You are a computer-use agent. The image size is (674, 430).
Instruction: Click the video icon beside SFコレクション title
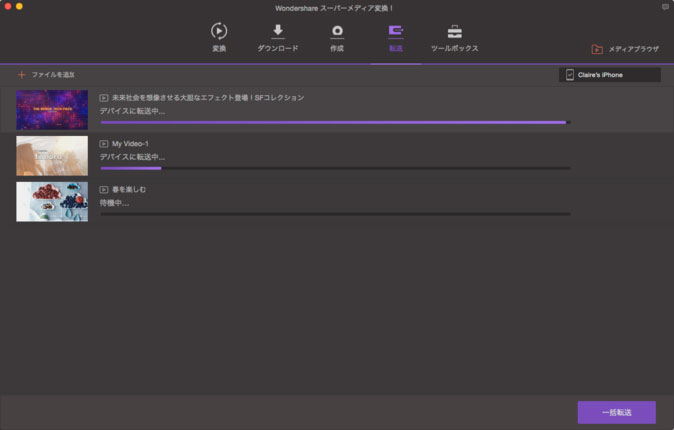(x=104, y=98)
